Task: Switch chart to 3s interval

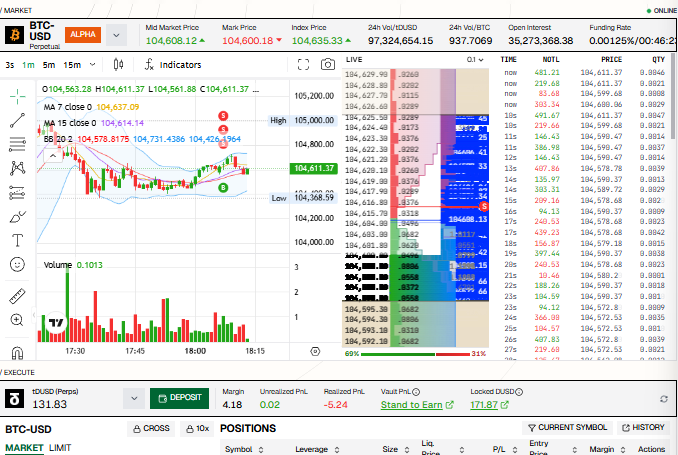Action: point(10,65)
